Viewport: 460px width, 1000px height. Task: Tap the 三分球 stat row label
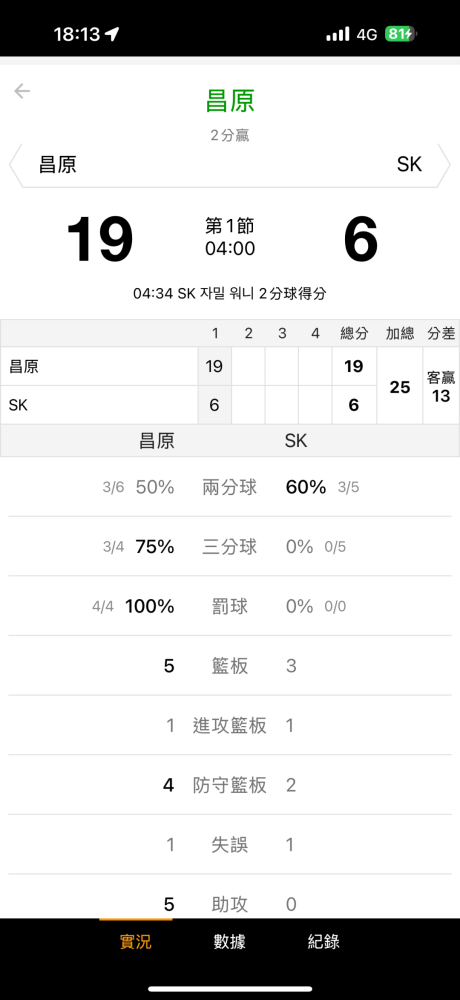(230, 547)
